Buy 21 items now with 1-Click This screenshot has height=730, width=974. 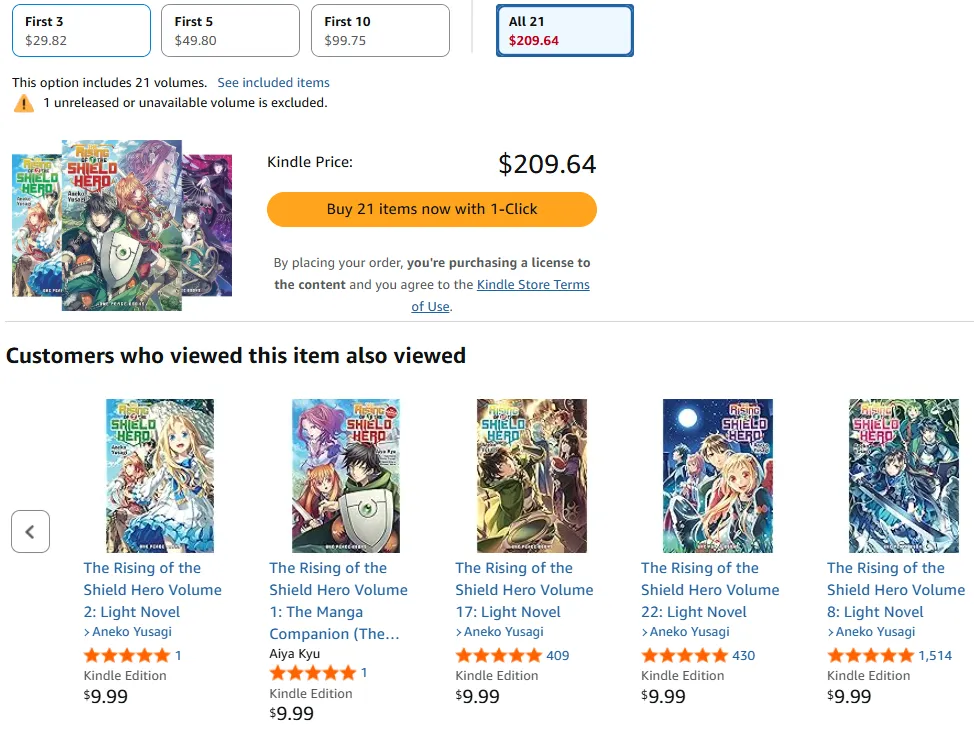[x=431, y=209]
